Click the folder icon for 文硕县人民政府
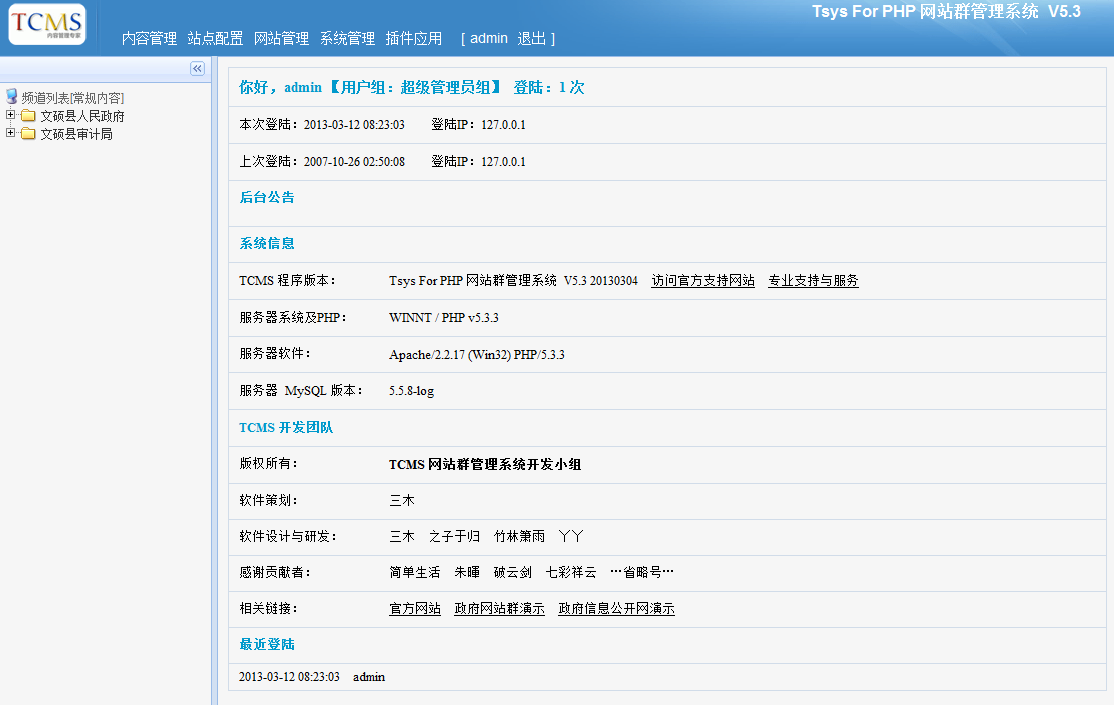 pyautogui.click(x=28, y=116)
